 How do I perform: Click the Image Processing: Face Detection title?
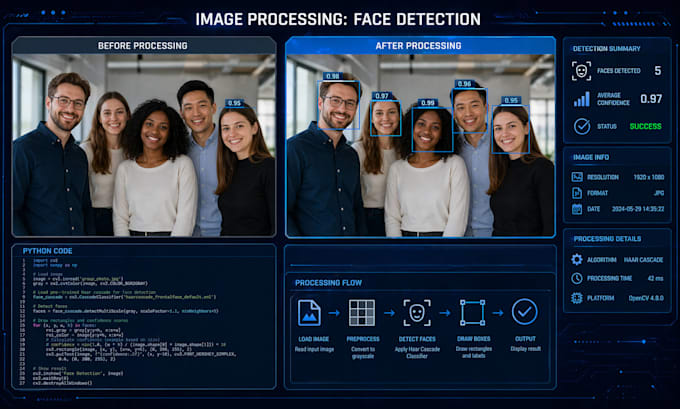tap(338, 20)
